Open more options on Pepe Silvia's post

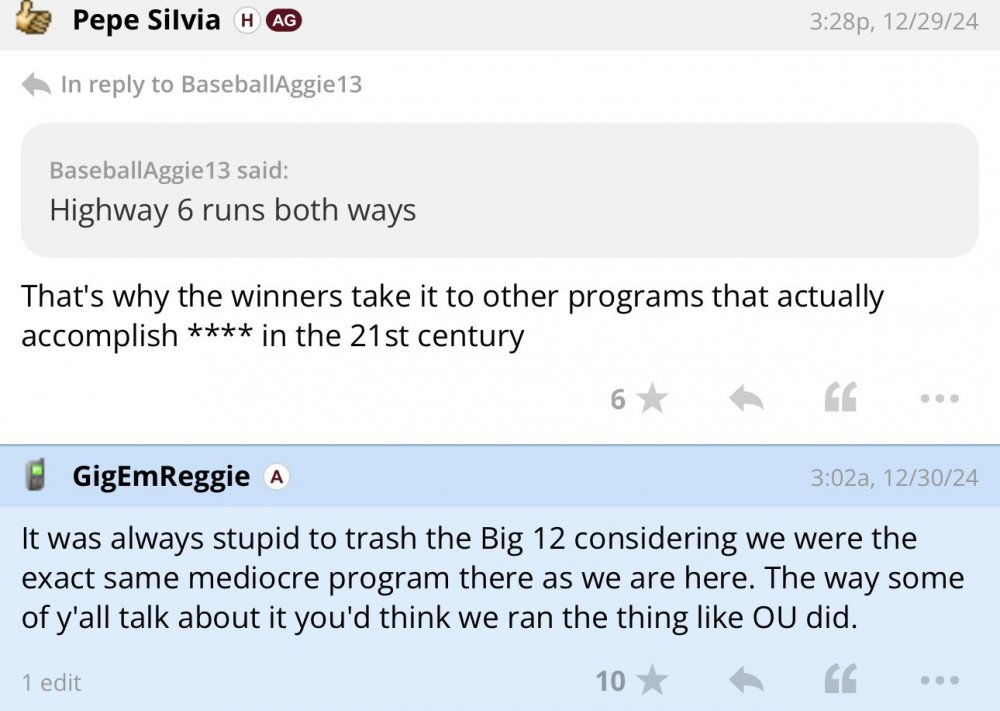pyautogui.click(x=939, y=400)
